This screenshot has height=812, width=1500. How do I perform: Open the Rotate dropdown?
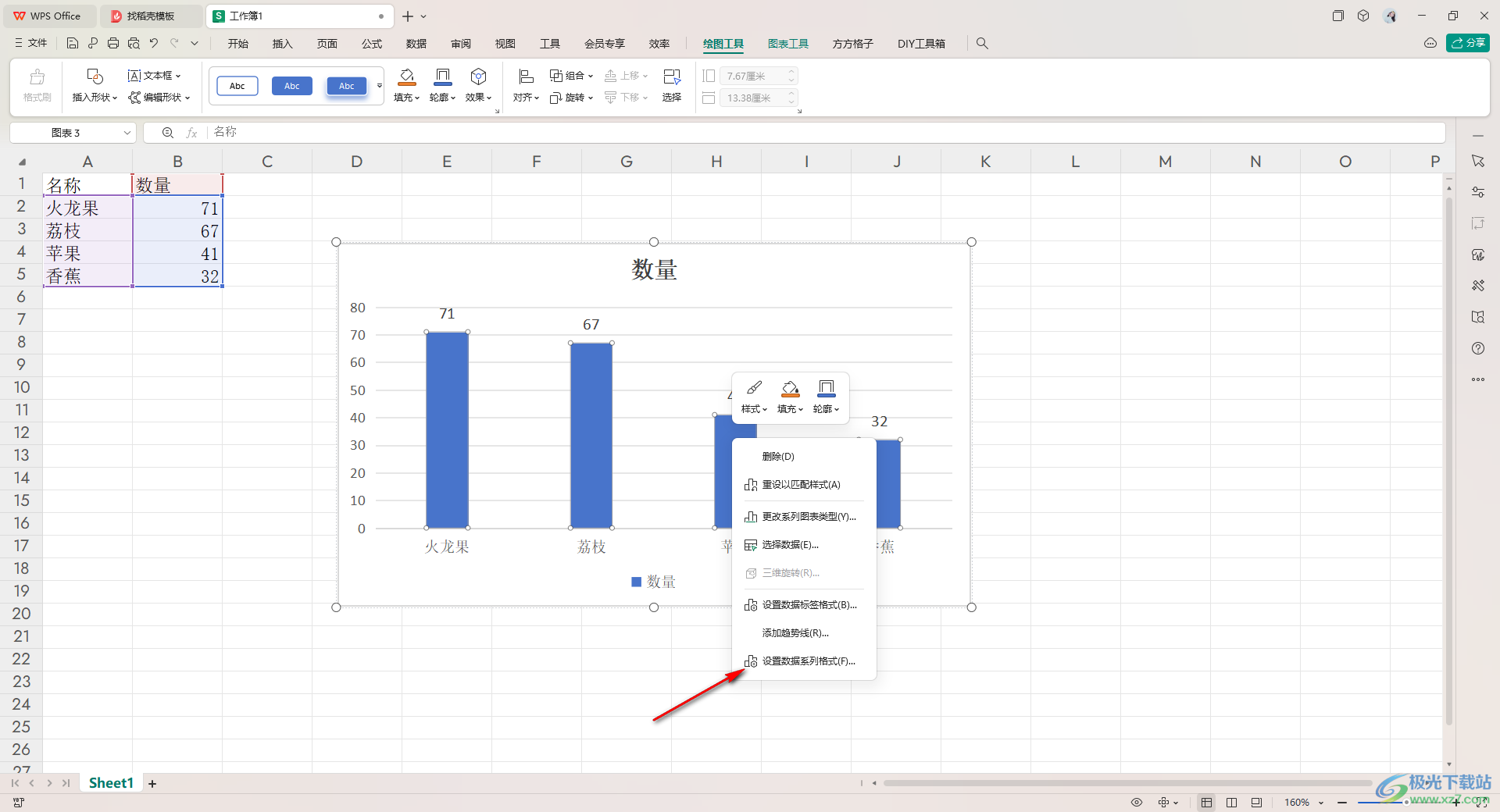click(571, 97)
